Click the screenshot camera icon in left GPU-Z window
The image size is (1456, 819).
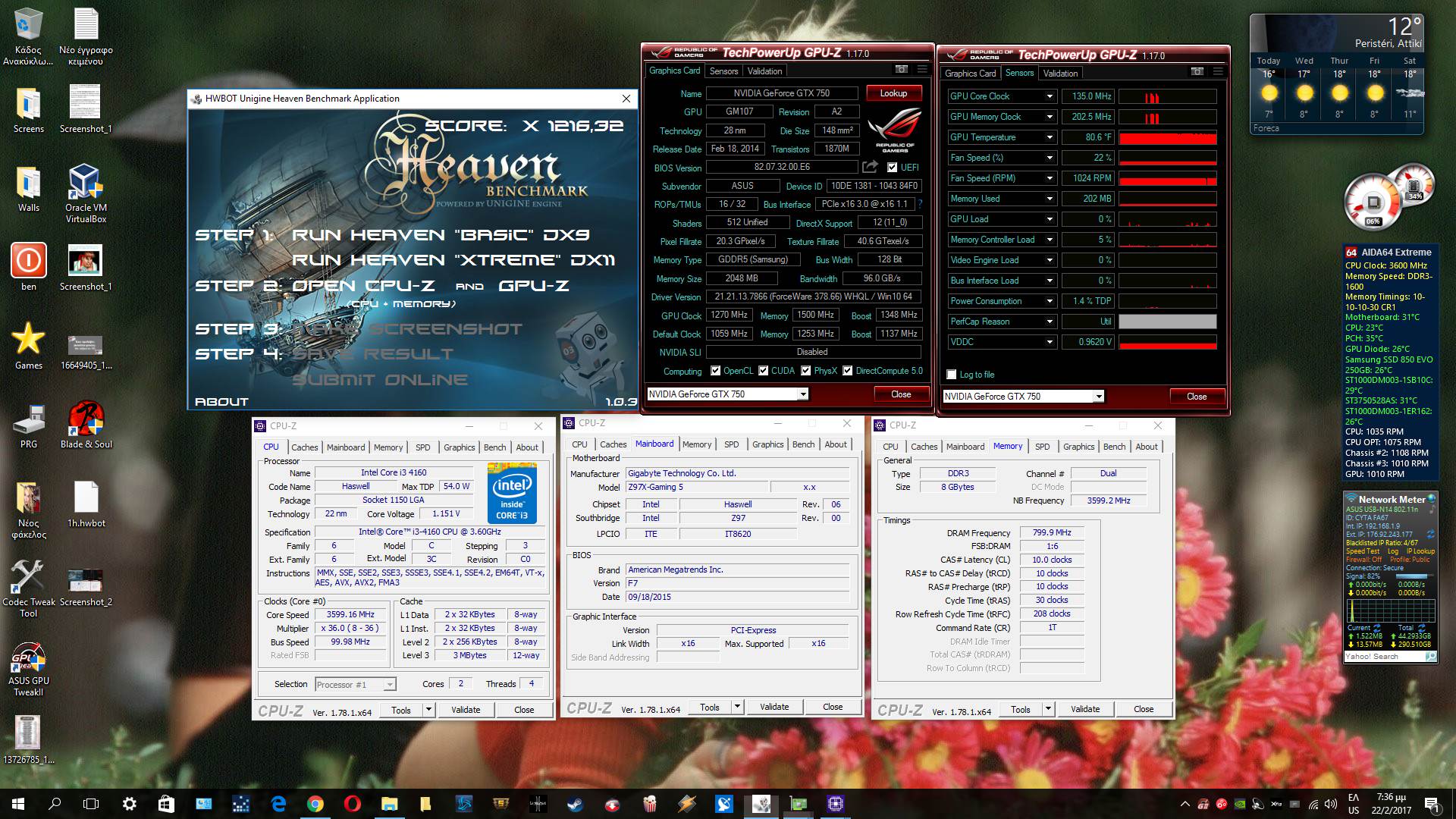pos(901,70)
